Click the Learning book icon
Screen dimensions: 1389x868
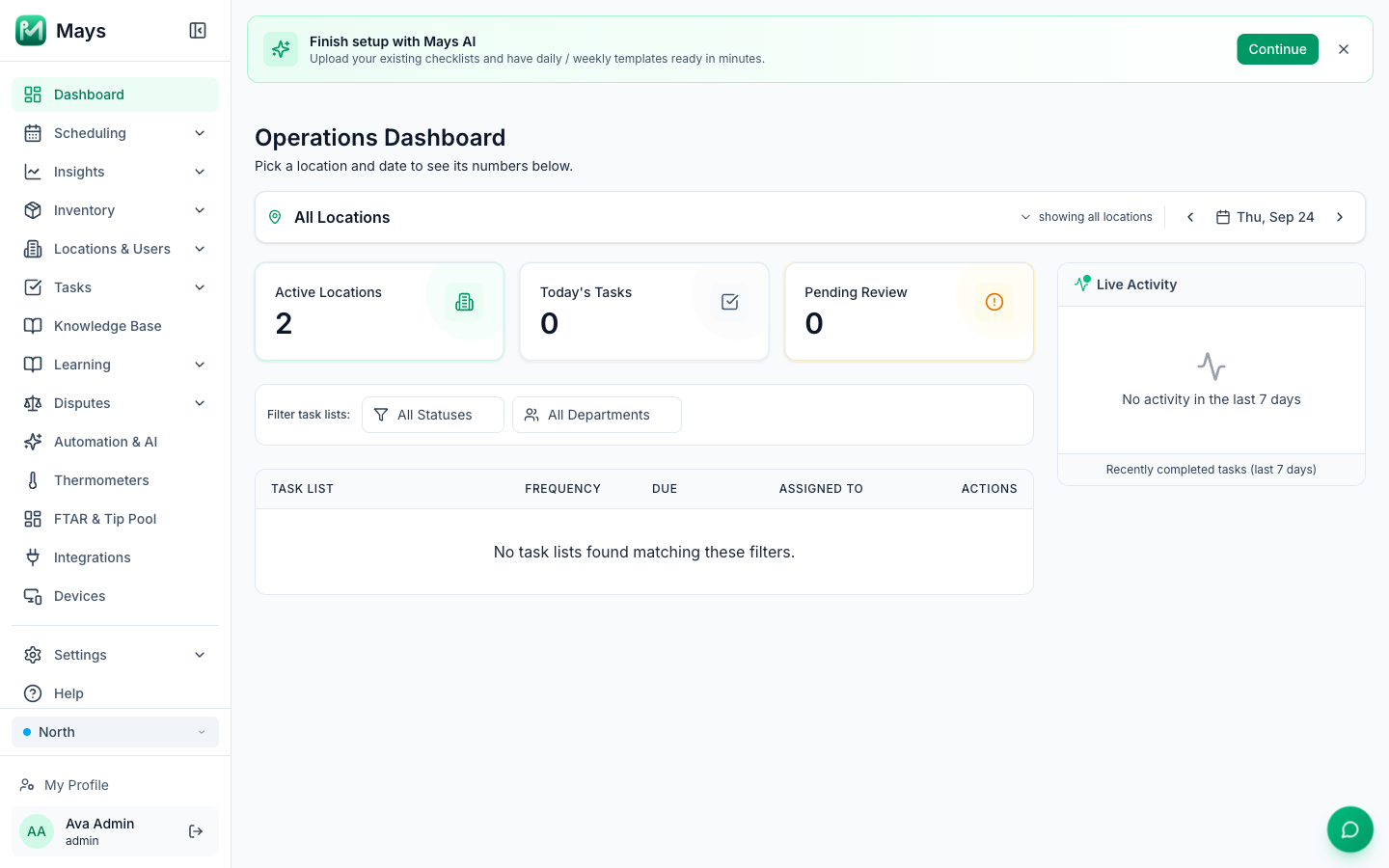(33, 365)
